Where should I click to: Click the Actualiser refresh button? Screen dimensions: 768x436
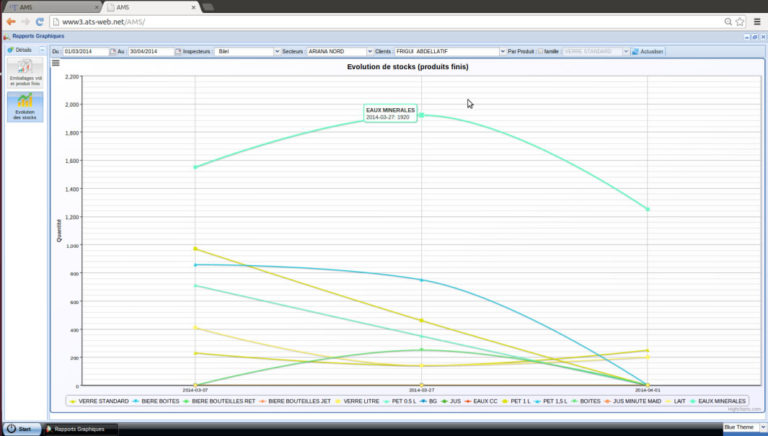647,51
